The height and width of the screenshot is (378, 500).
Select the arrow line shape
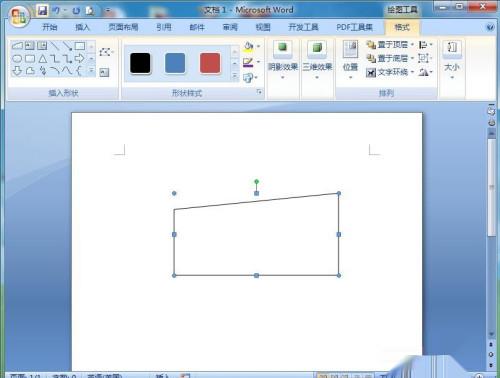(x=67, y=46)
